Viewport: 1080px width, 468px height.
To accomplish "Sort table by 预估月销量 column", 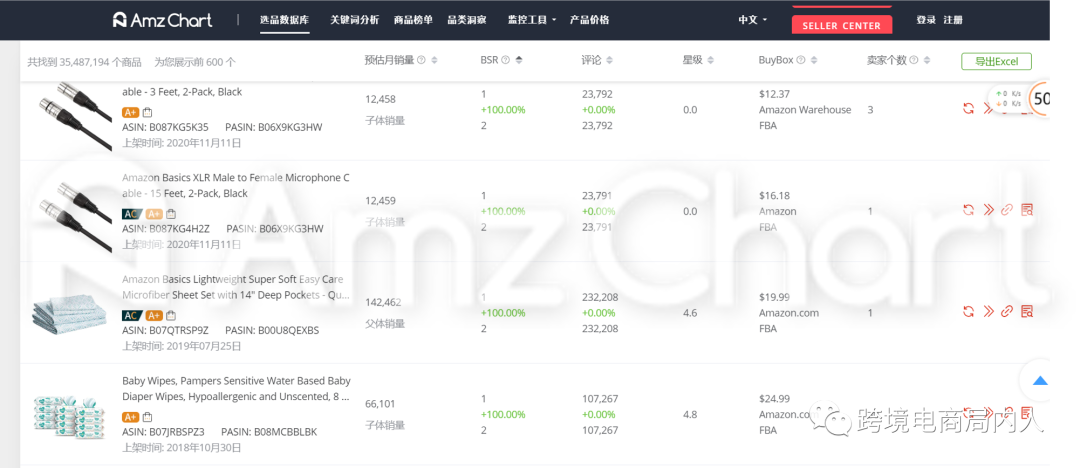I will pyautogui.click(x=434, y=61).
